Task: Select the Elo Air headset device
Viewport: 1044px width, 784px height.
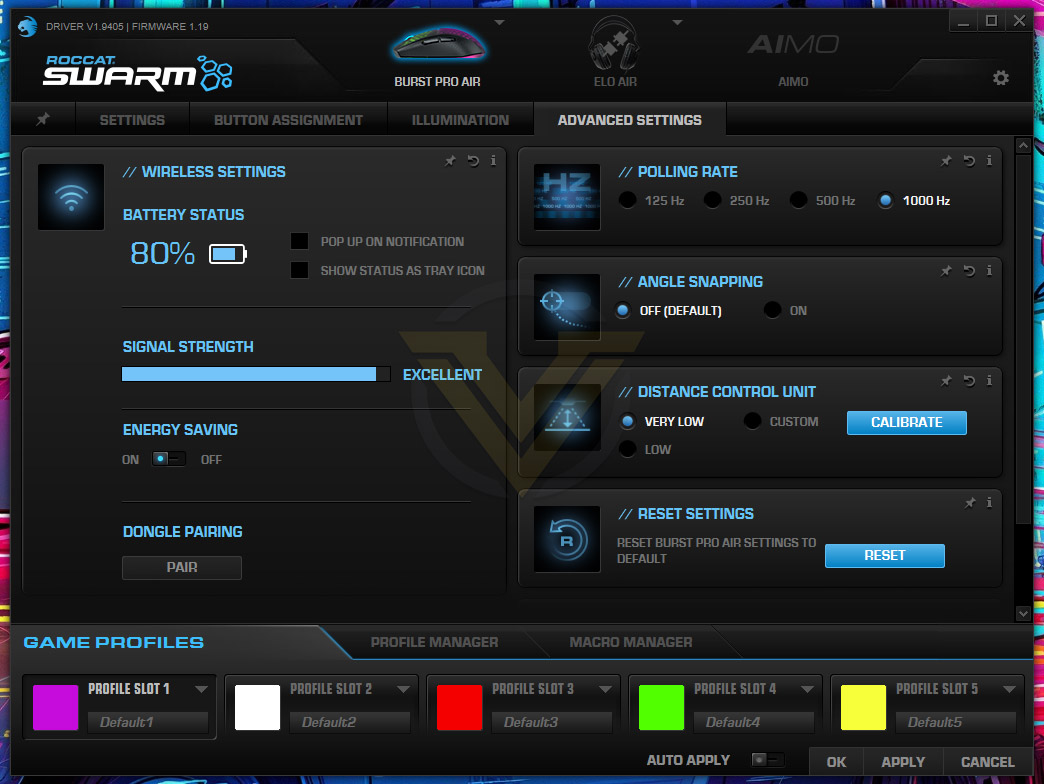Action: click(615, 53)
